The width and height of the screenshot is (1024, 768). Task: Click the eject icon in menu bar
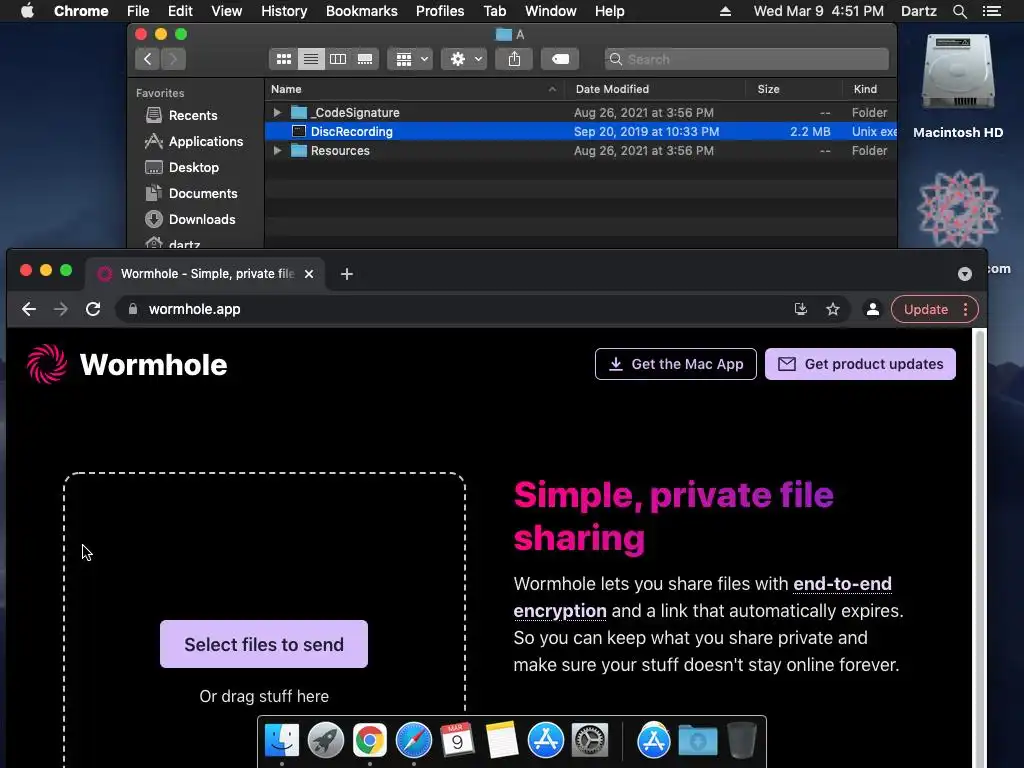coord(725,11)
